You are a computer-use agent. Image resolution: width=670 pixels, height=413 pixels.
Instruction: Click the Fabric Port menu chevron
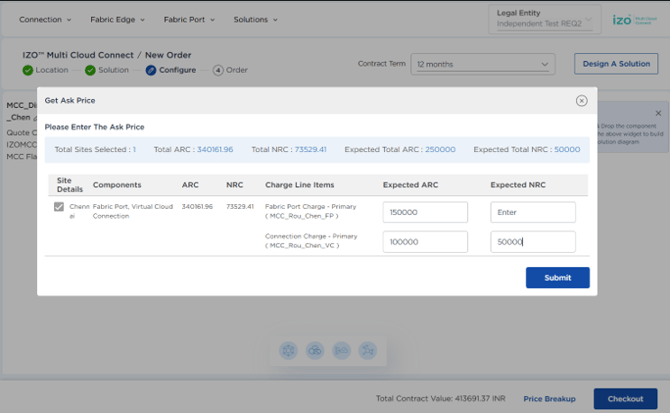click(x=212, y=20)
